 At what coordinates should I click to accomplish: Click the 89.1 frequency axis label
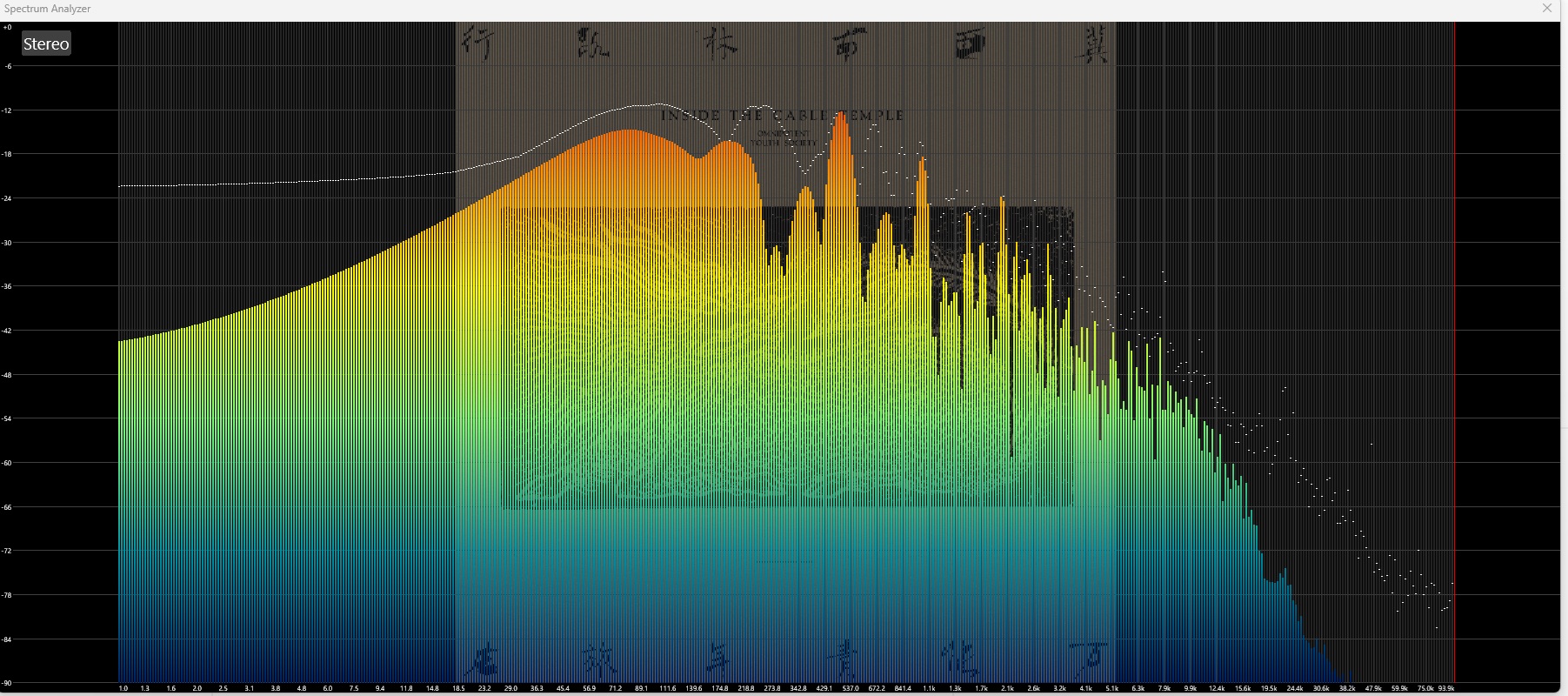(x=641, y=688)
